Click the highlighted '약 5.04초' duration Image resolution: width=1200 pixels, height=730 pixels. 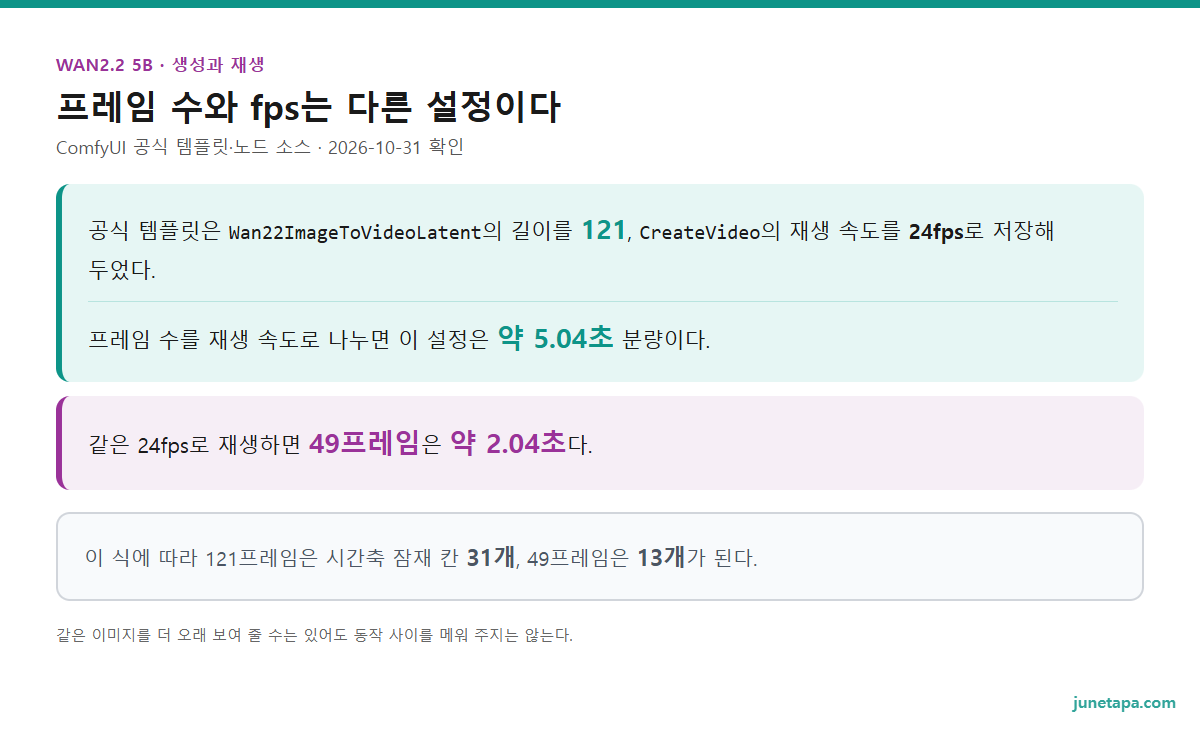pyautogui.click(x=555, y=339)
